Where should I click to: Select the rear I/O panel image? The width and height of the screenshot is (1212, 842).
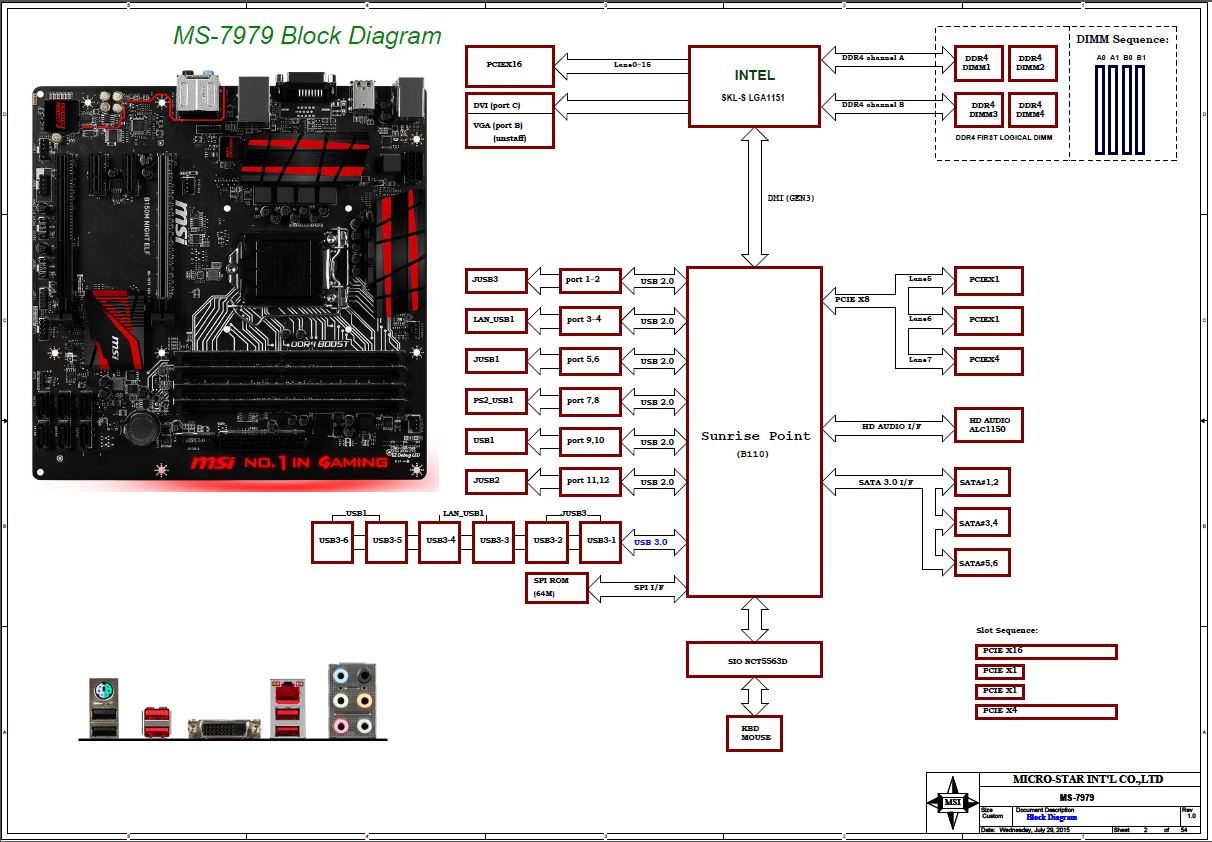point(233,700)
